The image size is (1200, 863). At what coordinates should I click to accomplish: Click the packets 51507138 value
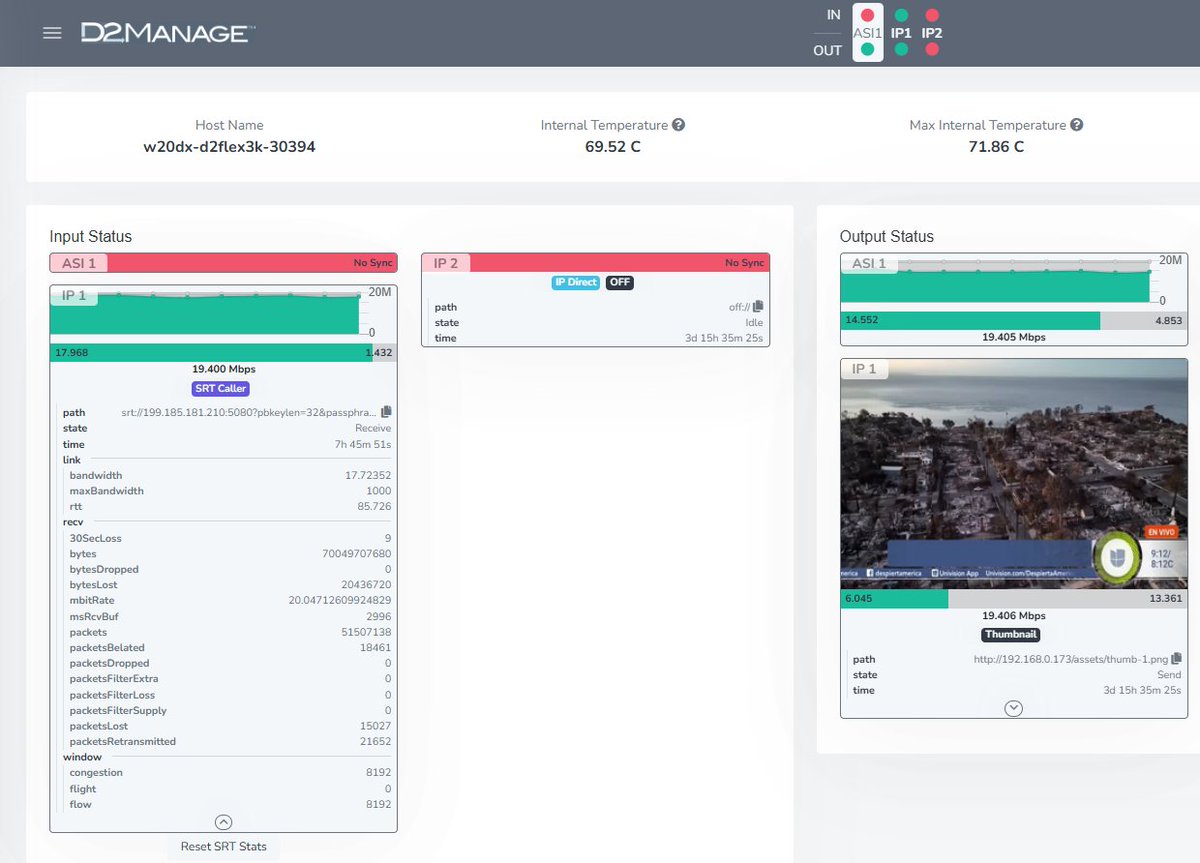[366, 632]
